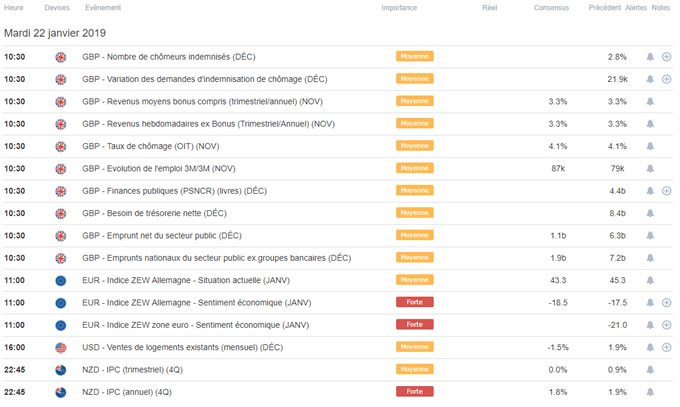Add note to Variation des demandes d'indemnisation row
This screenshot has height=407, width=680.
tap(667, 79)
